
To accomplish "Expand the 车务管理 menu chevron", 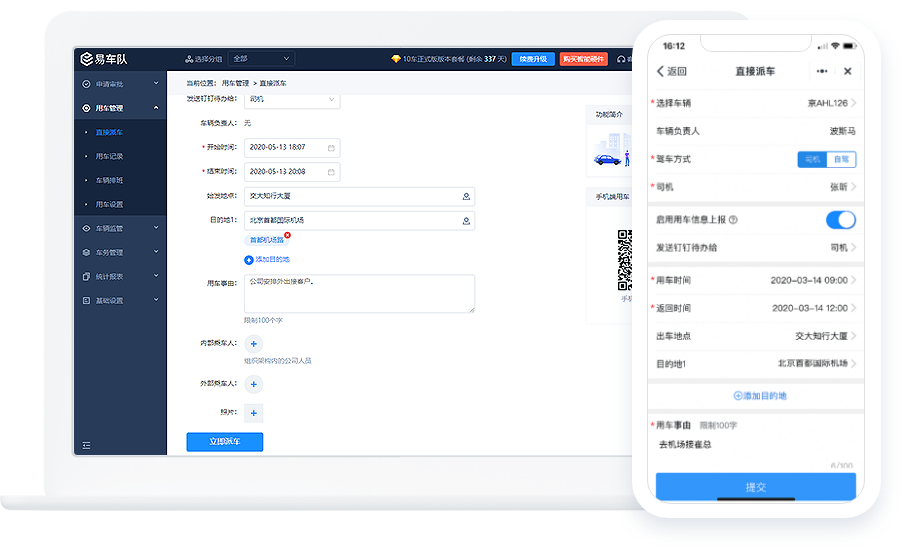I will (x=156, y=252).
